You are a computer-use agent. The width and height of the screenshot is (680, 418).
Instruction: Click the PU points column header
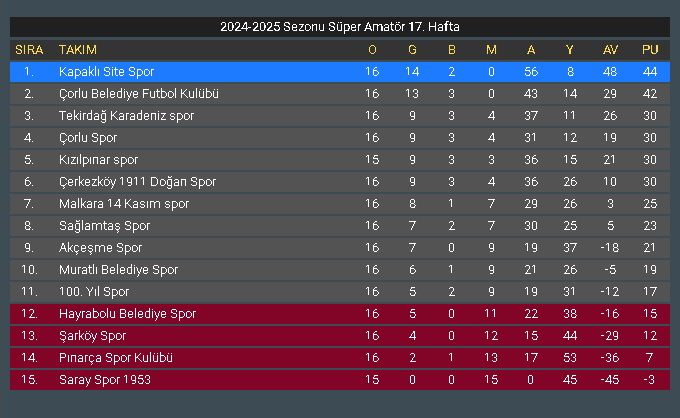tap(650, 50)
